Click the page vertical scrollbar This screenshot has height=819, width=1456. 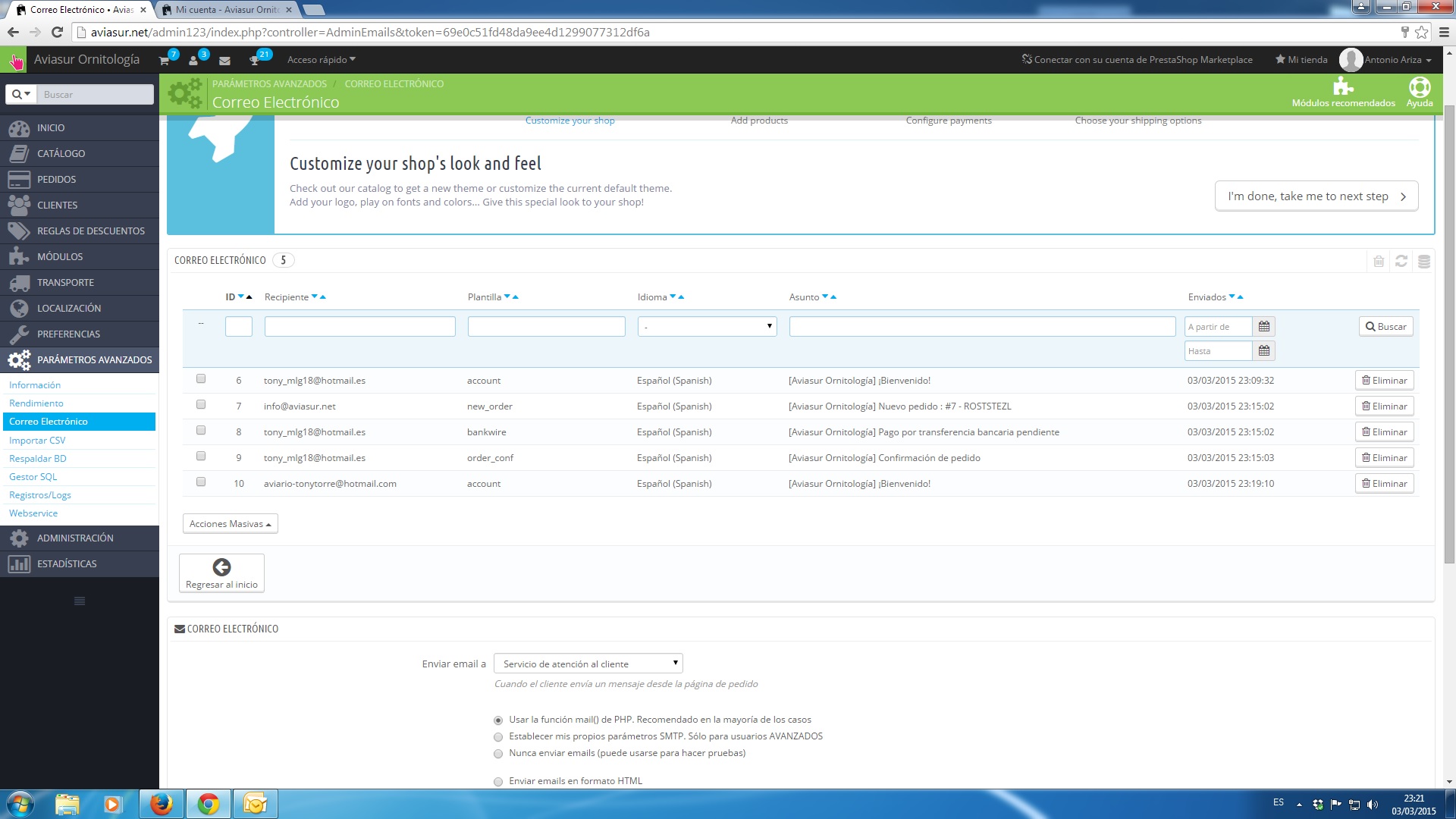pyautogui.click(x=1449, y=334)
